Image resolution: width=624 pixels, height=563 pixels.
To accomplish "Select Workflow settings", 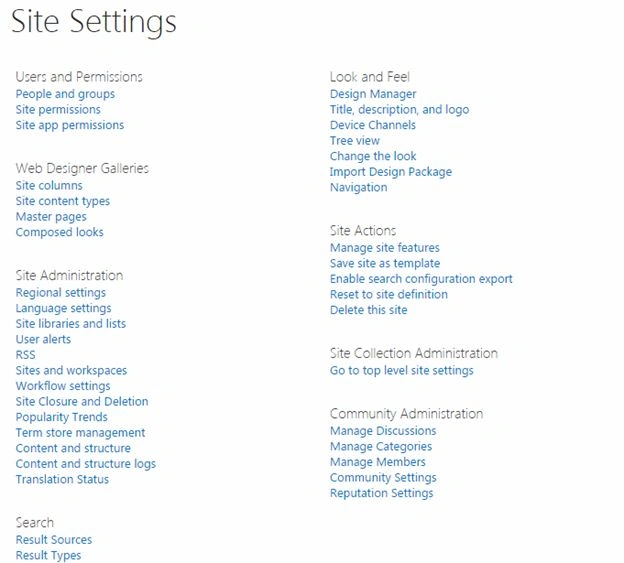I will [63, 386].
